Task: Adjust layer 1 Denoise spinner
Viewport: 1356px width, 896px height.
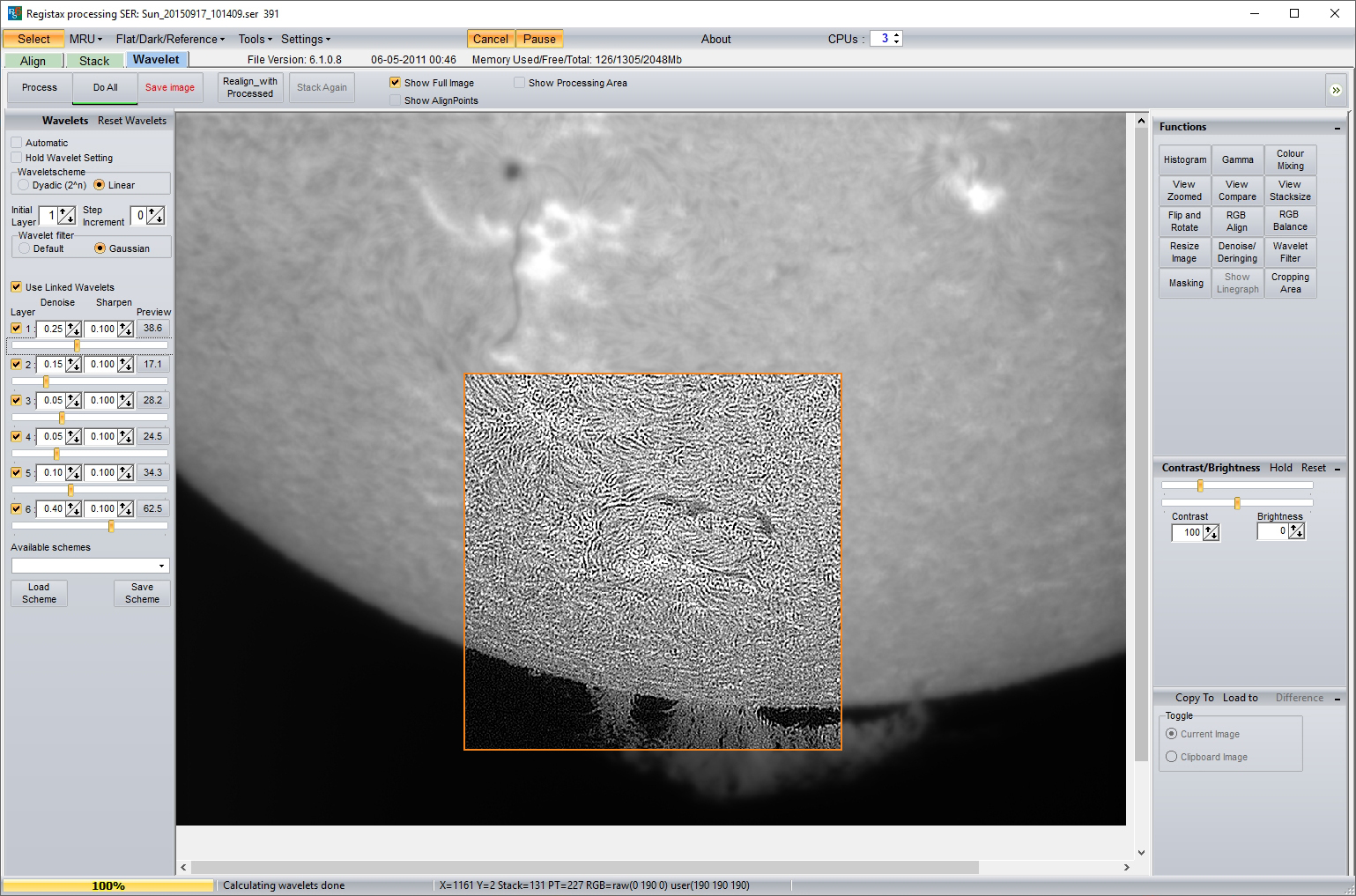Action: tap(73, 329)
